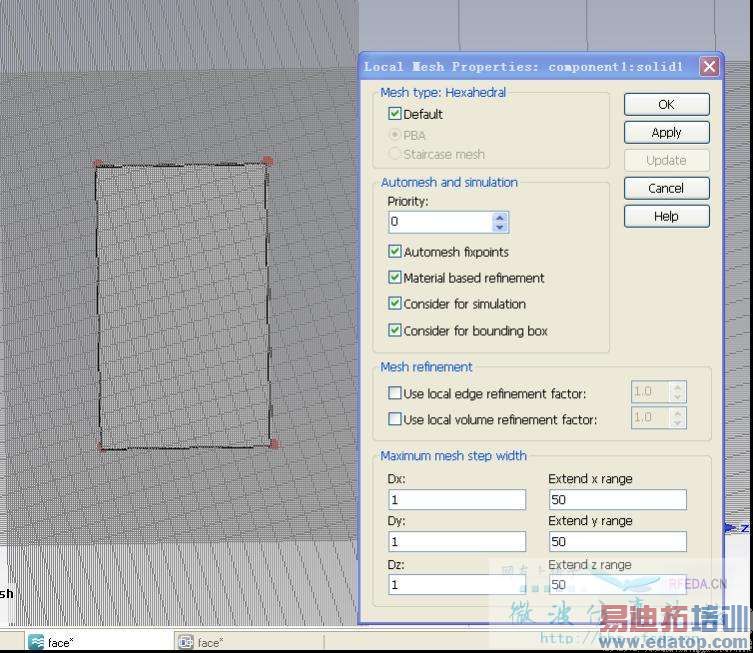Increase the Priority value with up arrow
The width and height of the screenshot is (753, 653).
pyautogui.click(x=499, y=217)
